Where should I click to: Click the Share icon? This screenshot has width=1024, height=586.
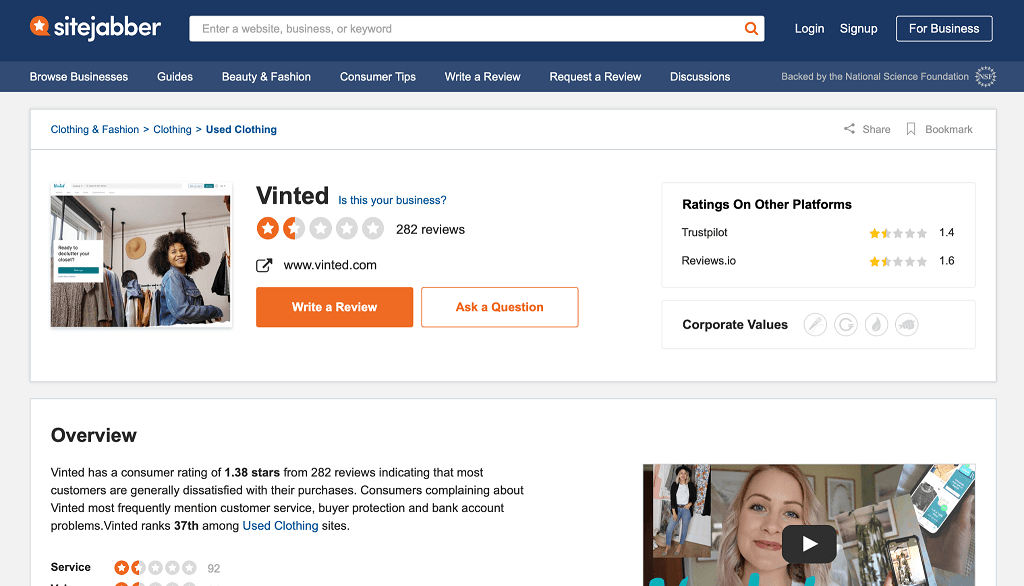[849, 129]
